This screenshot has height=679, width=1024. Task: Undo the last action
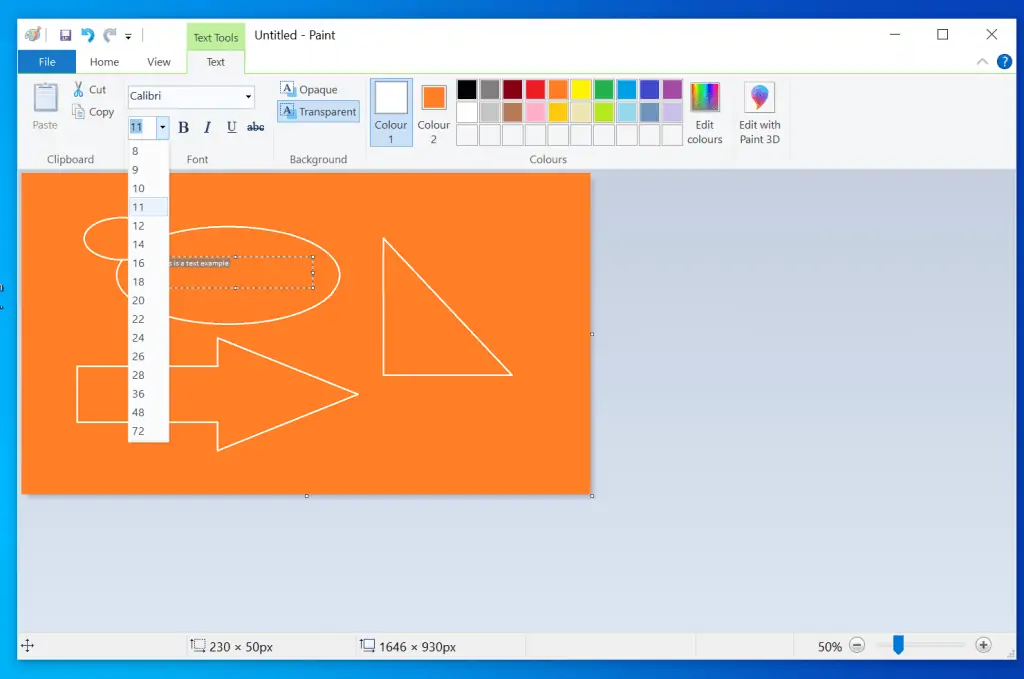87,35
